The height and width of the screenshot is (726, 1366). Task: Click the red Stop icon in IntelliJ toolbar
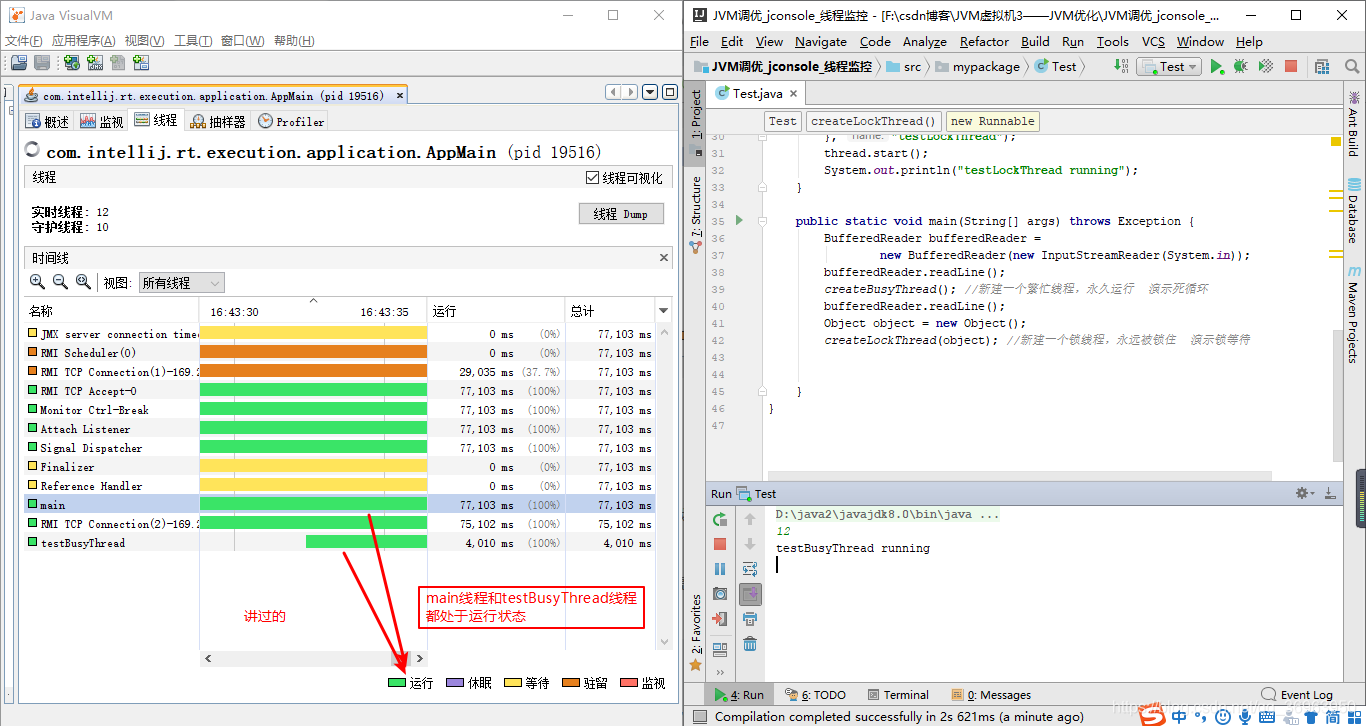coord(1291,66)
